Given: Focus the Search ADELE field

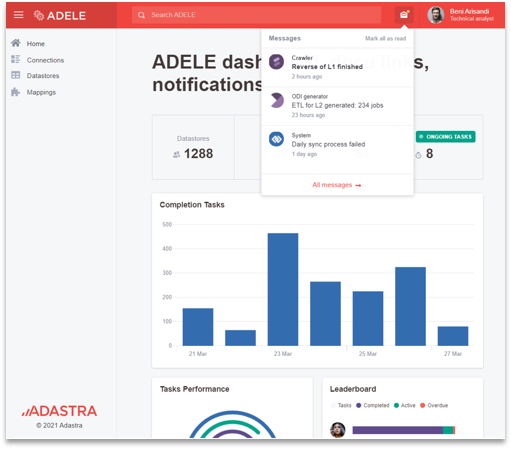Looking at the screenshot, I should (256, 15).
